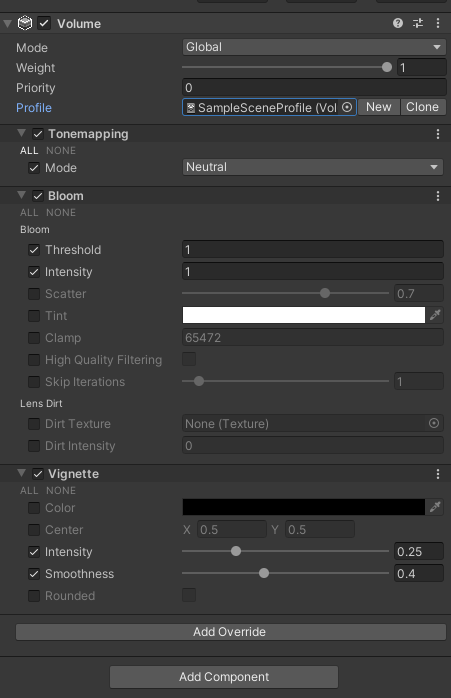This screenshot has height=698, width=451.
Task: Click NONE under Vignette
Action: point(61,491)
